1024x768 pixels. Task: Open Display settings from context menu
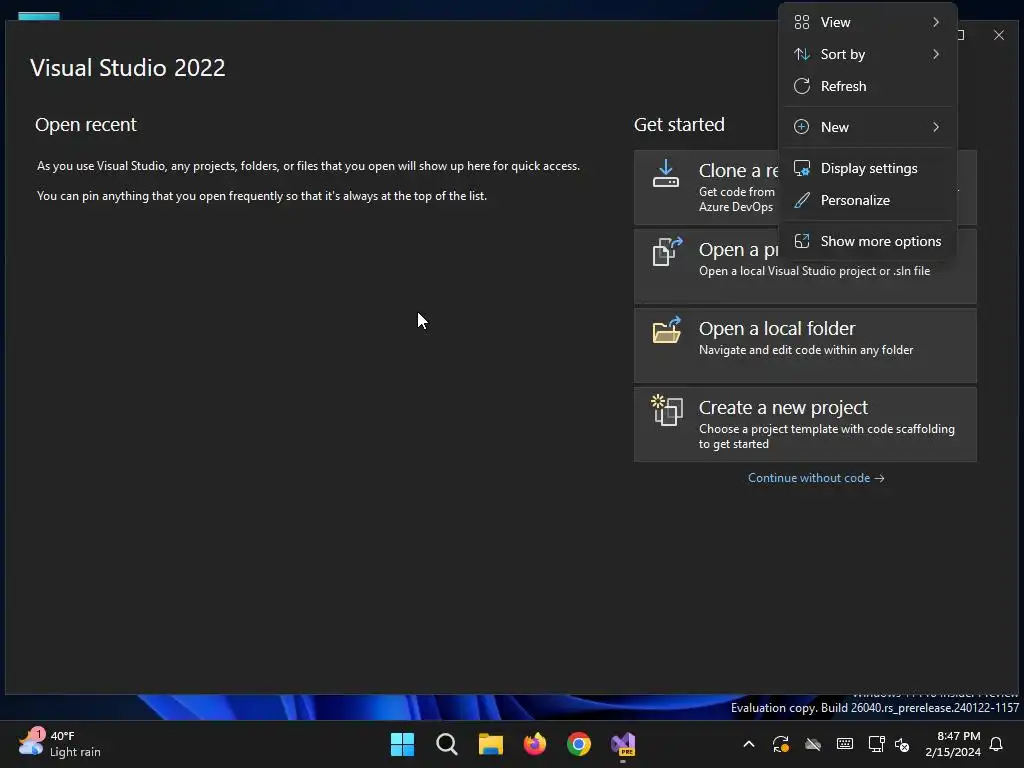coord(868,168)
